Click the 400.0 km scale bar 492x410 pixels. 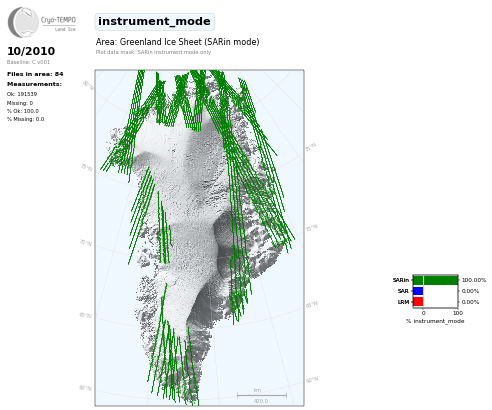(262, 396)
